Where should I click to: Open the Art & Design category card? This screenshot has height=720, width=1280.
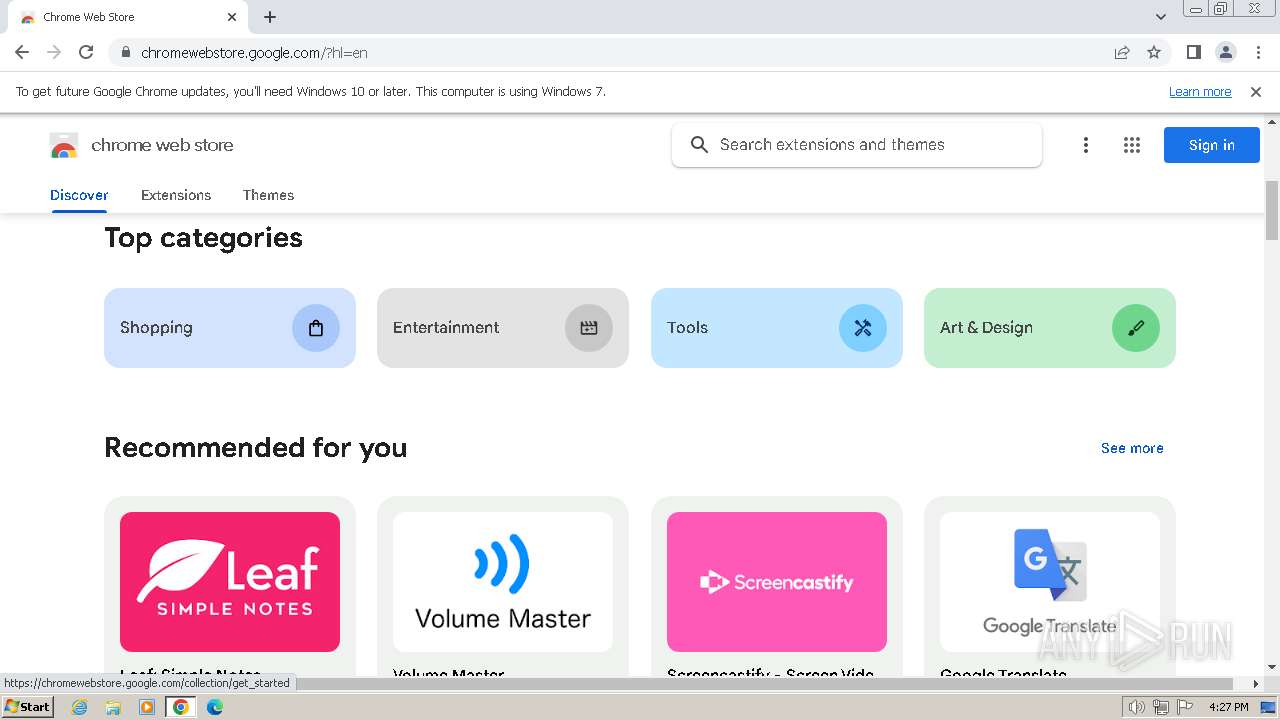click(x=1050, y=328)
